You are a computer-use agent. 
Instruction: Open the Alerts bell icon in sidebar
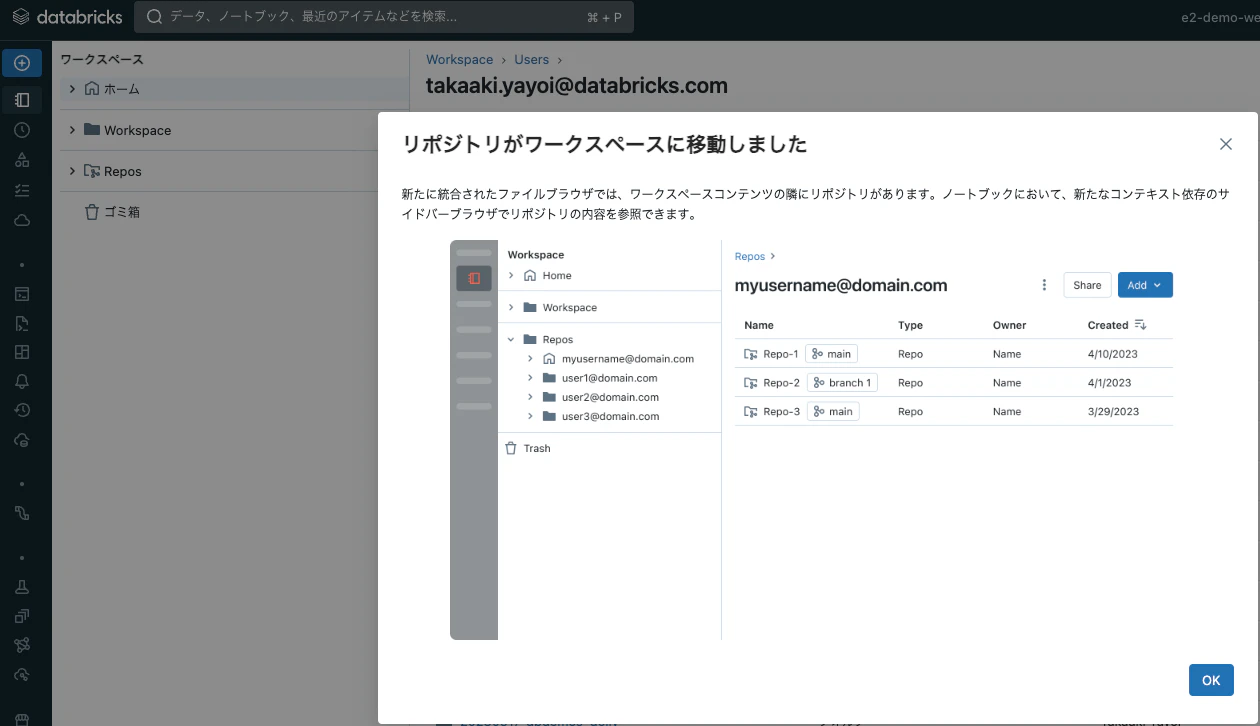22,381
